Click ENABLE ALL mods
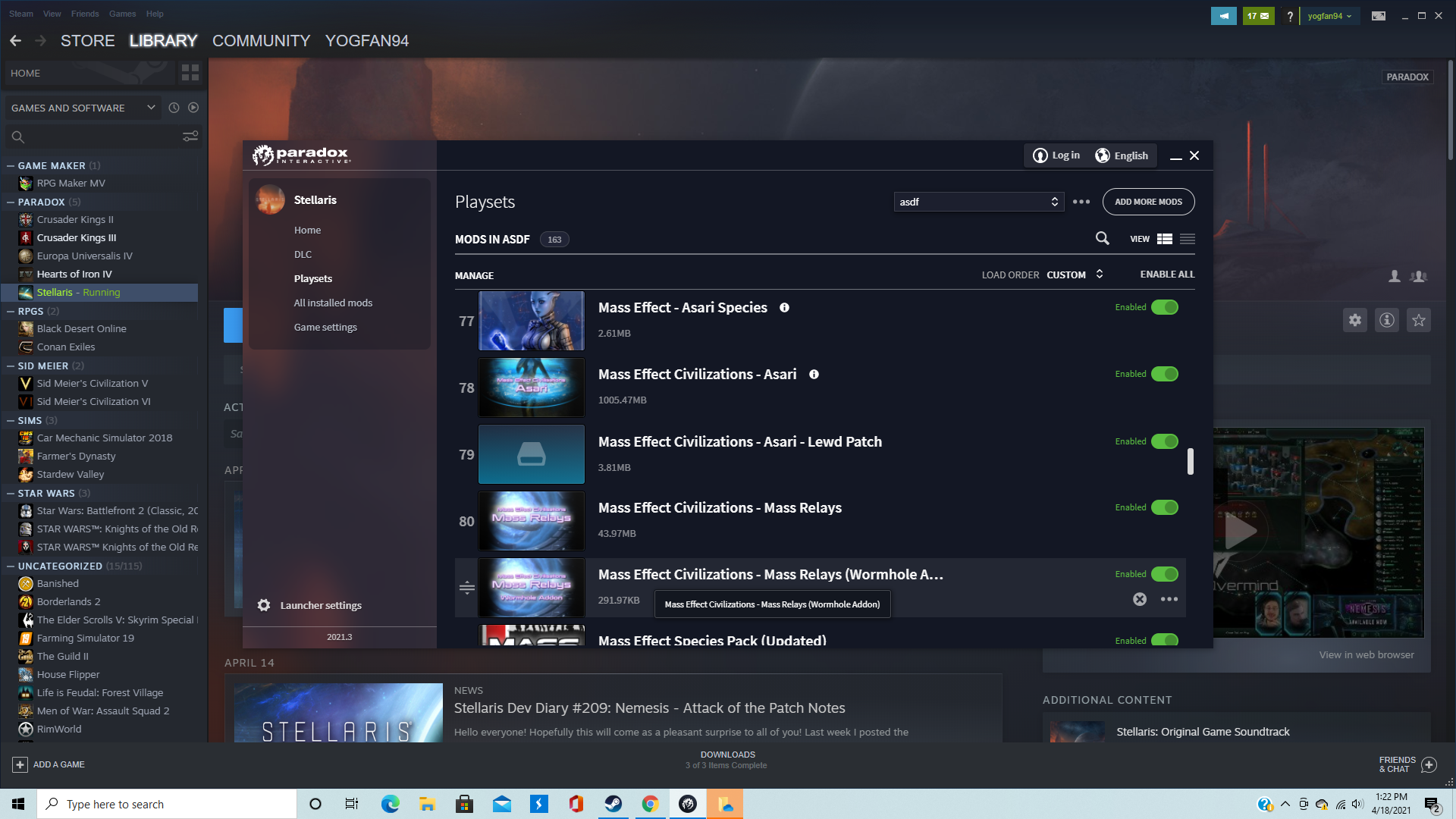This screenshot has height=819, width=1456. (x=1167, y=275)
